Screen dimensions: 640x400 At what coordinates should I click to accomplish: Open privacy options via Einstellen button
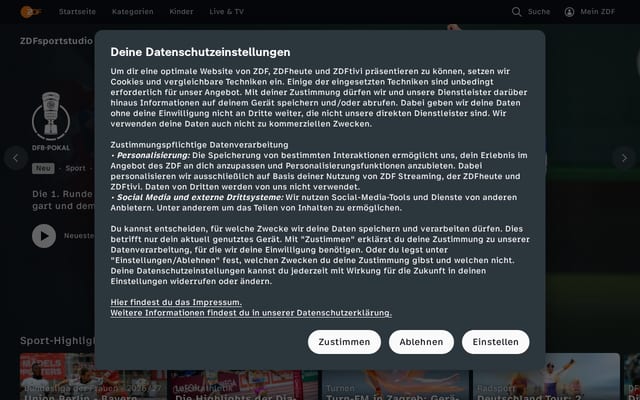(x=496, y=342)
